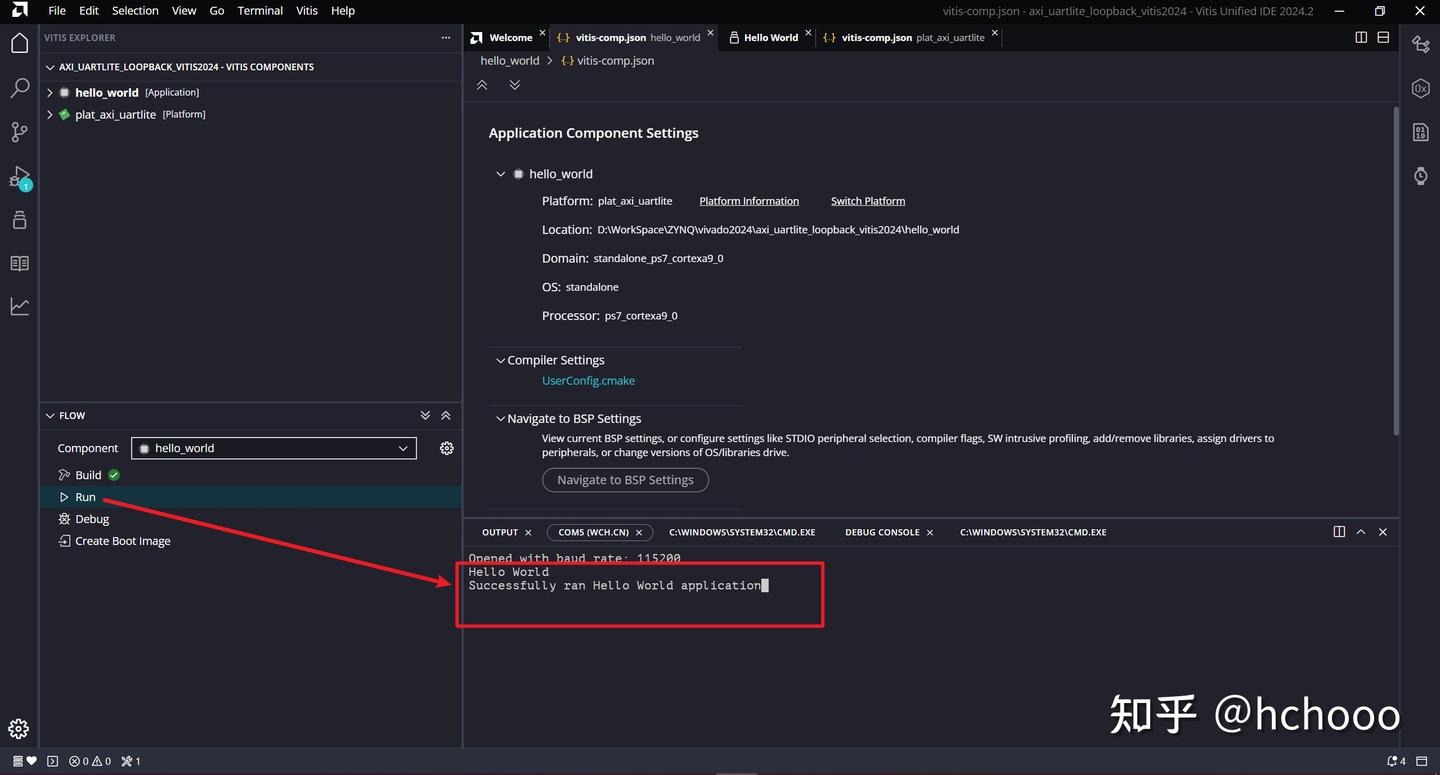Click the ports indicator showing 1 in status bar
The width and height of the screenshot is (1440, 775).
[x=131, y=761]
